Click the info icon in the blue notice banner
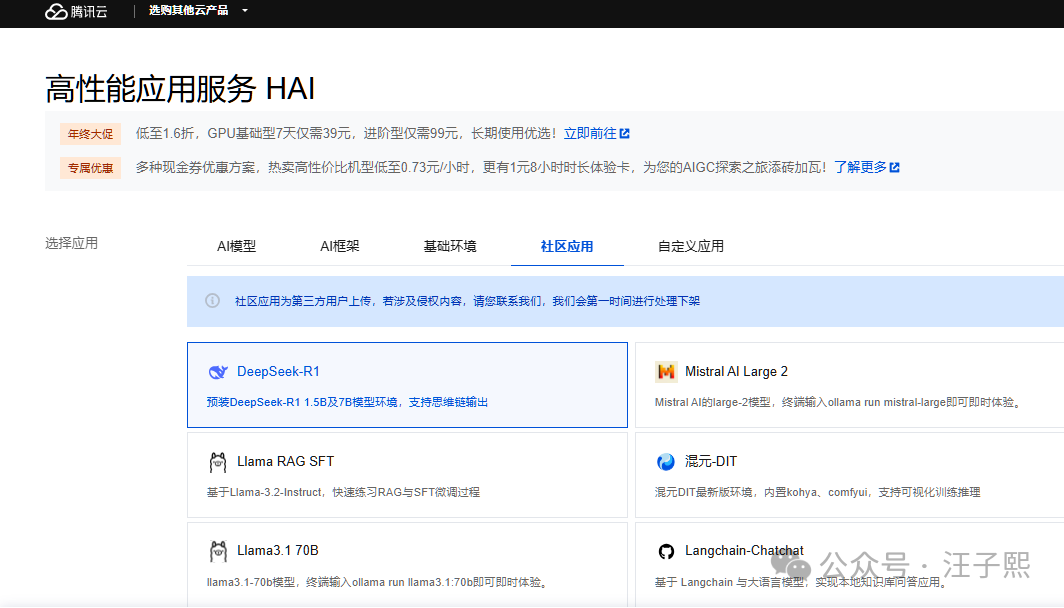The width and height of the screenshot is (1064, 608). (212, 301)
